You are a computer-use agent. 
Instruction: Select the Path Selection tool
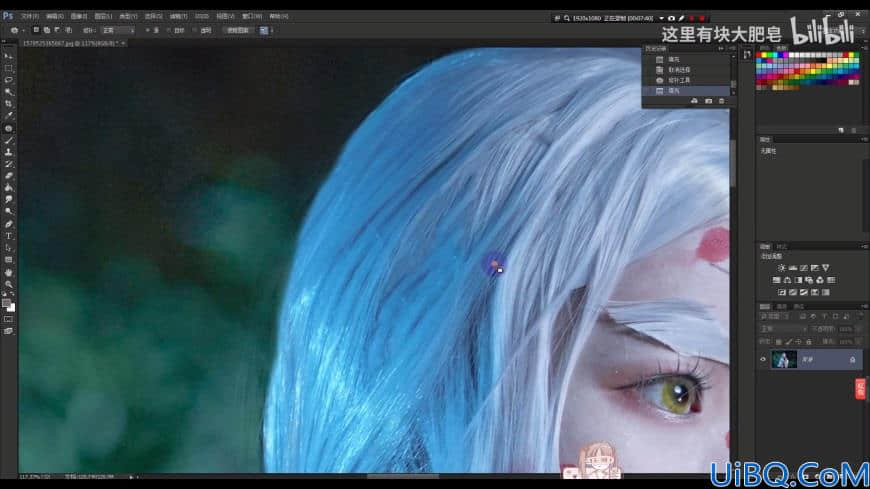click(x=8, y=248)
